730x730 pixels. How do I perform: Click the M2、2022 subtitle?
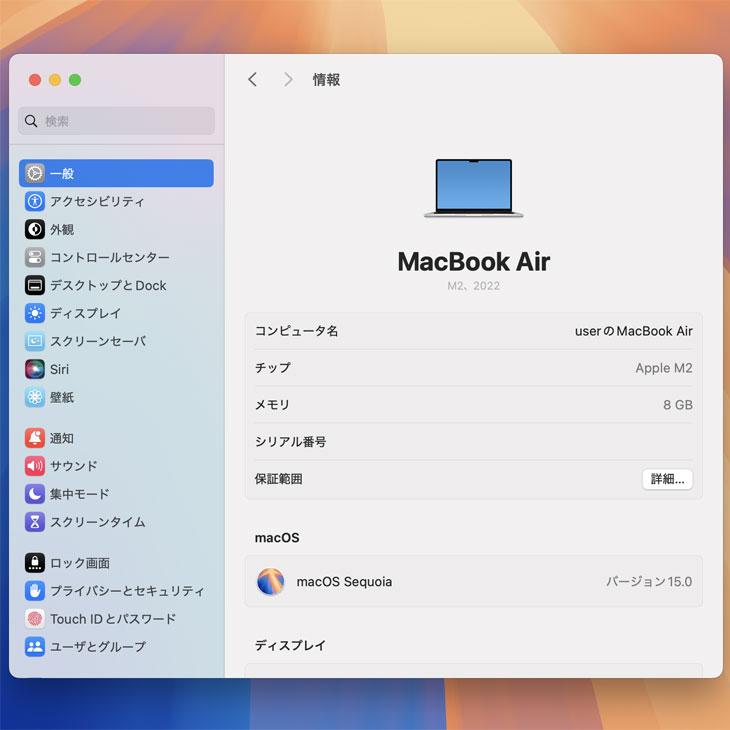473,285
